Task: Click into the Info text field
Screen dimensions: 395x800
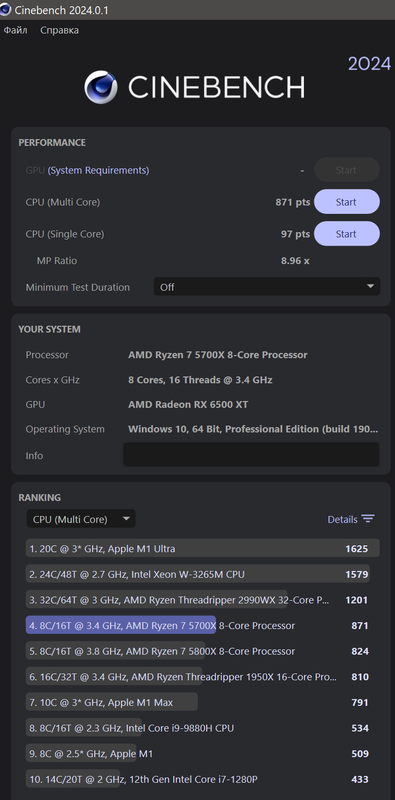Action: (x=251, y=455)
